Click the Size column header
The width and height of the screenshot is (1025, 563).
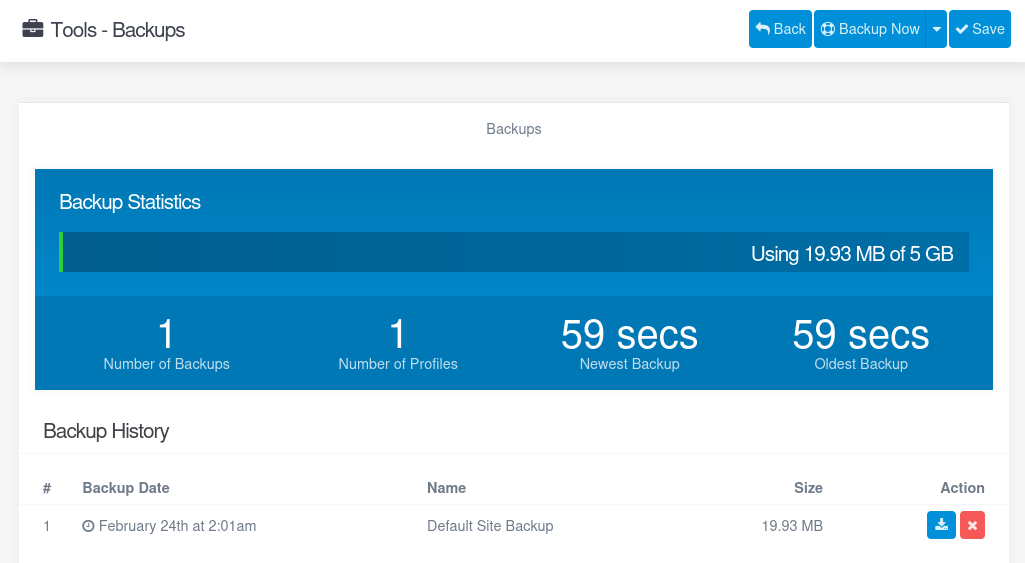(x=808, y=488)
